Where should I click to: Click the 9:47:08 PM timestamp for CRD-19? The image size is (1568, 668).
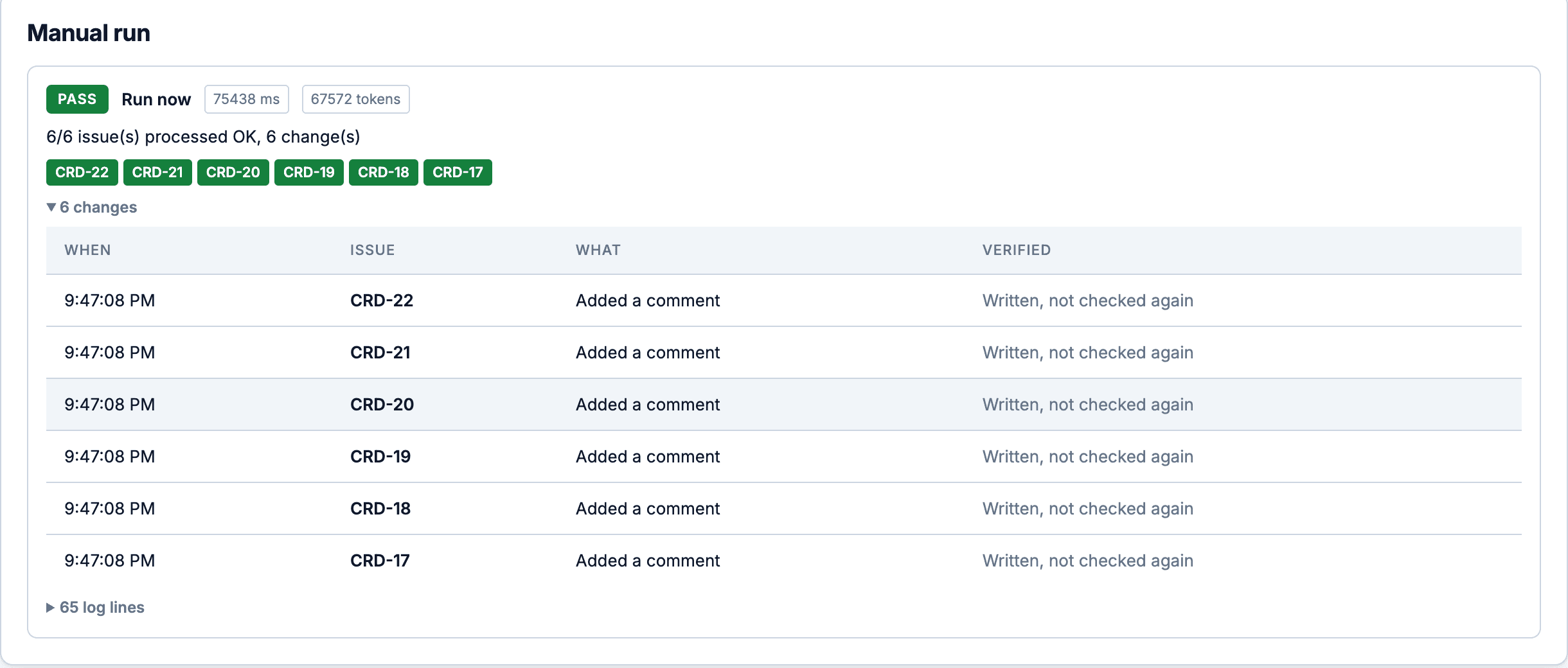tap(110, 457)
